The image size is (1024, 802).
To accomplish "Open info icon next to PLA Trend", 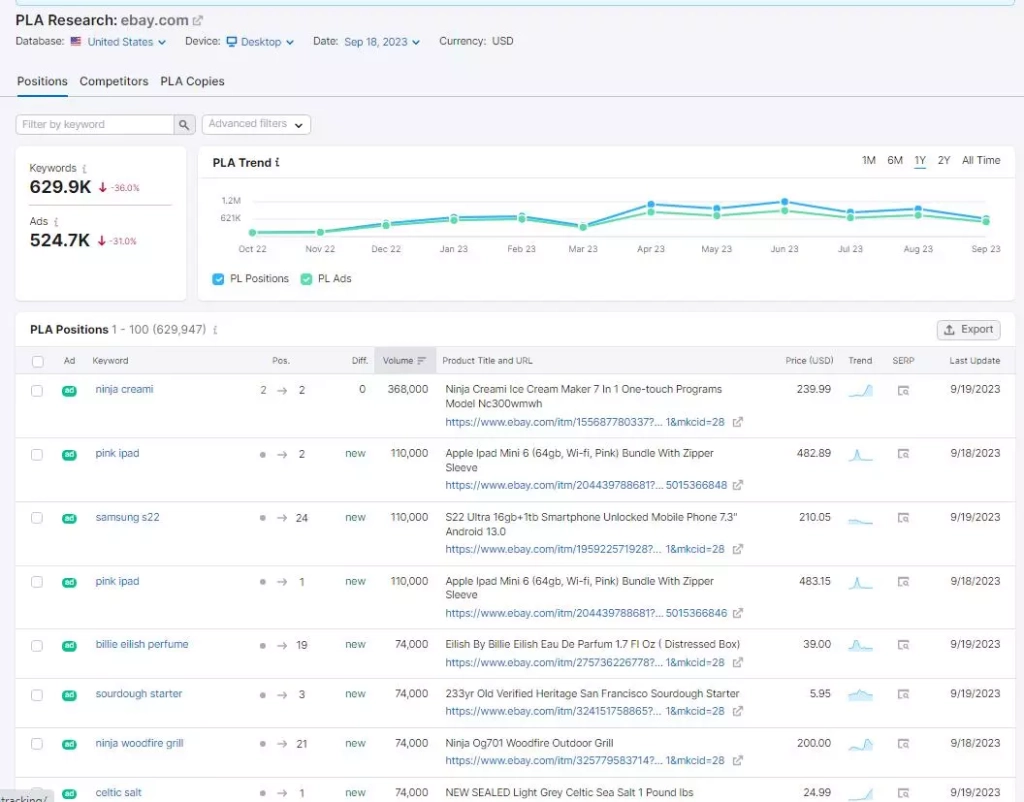I will [277, 163].
